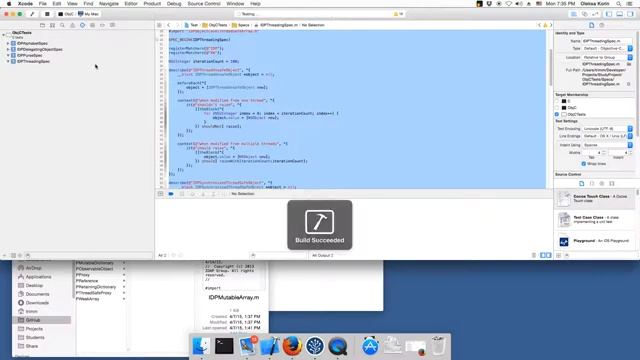Select the standard editor button
Image resolution: width=640 pixels, height=360 pixels.
[x=573, y=14]
